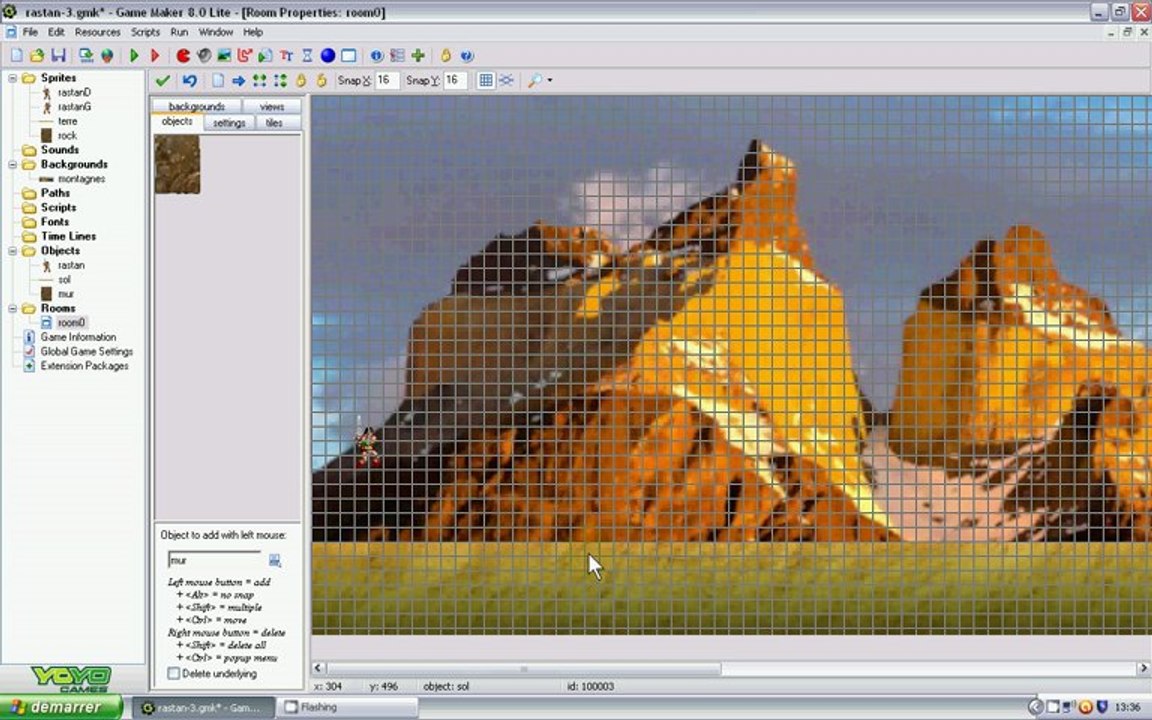
Task: Create a new path resource
Action: point(245,56)
